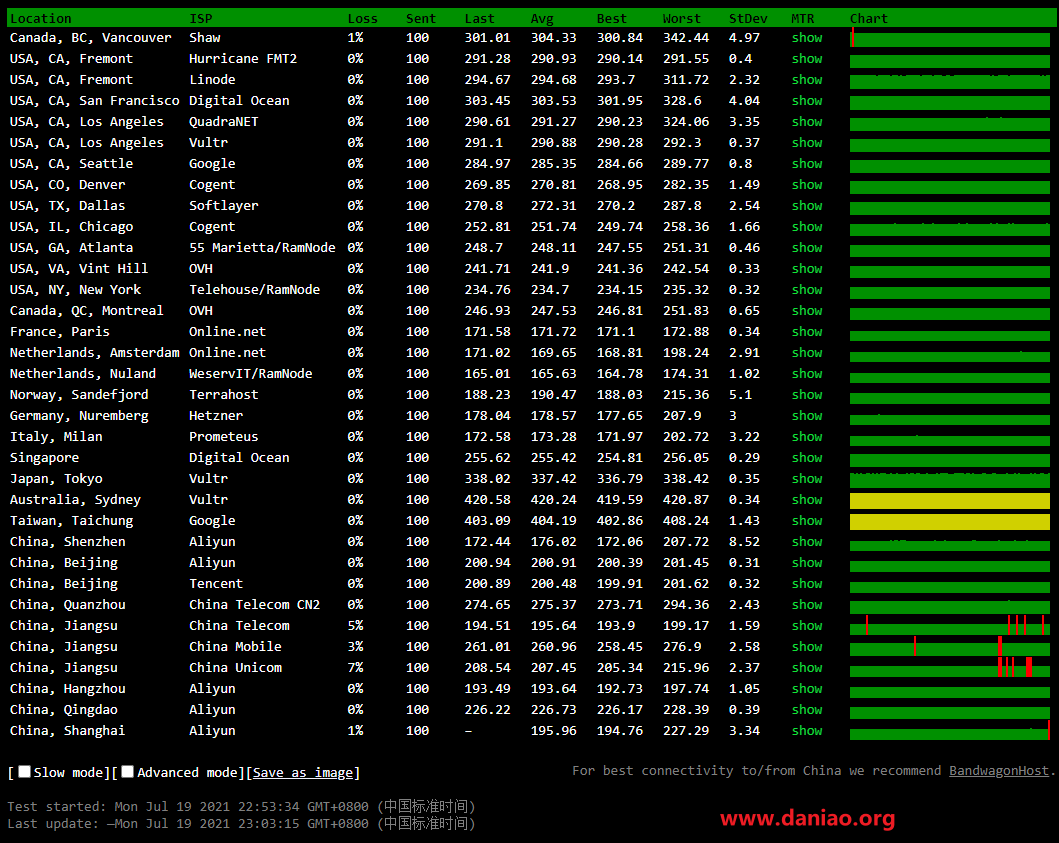Click the yellow chart bar for Australia, Sydney
This screenshot has height=843, width=1059.
coord(950,501)
